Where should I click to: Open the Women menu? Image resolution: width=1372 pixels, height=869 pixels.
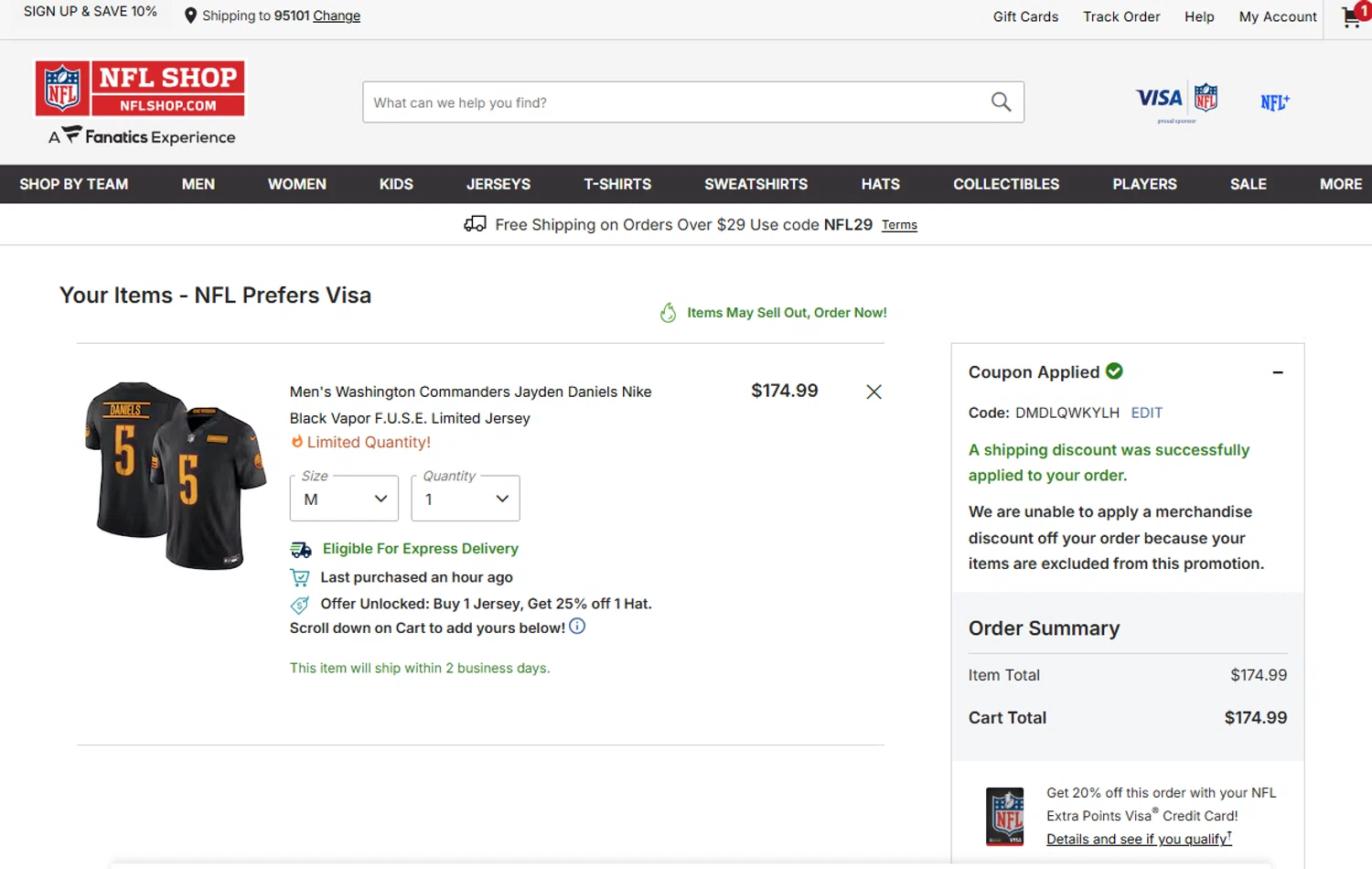[297, 184]
